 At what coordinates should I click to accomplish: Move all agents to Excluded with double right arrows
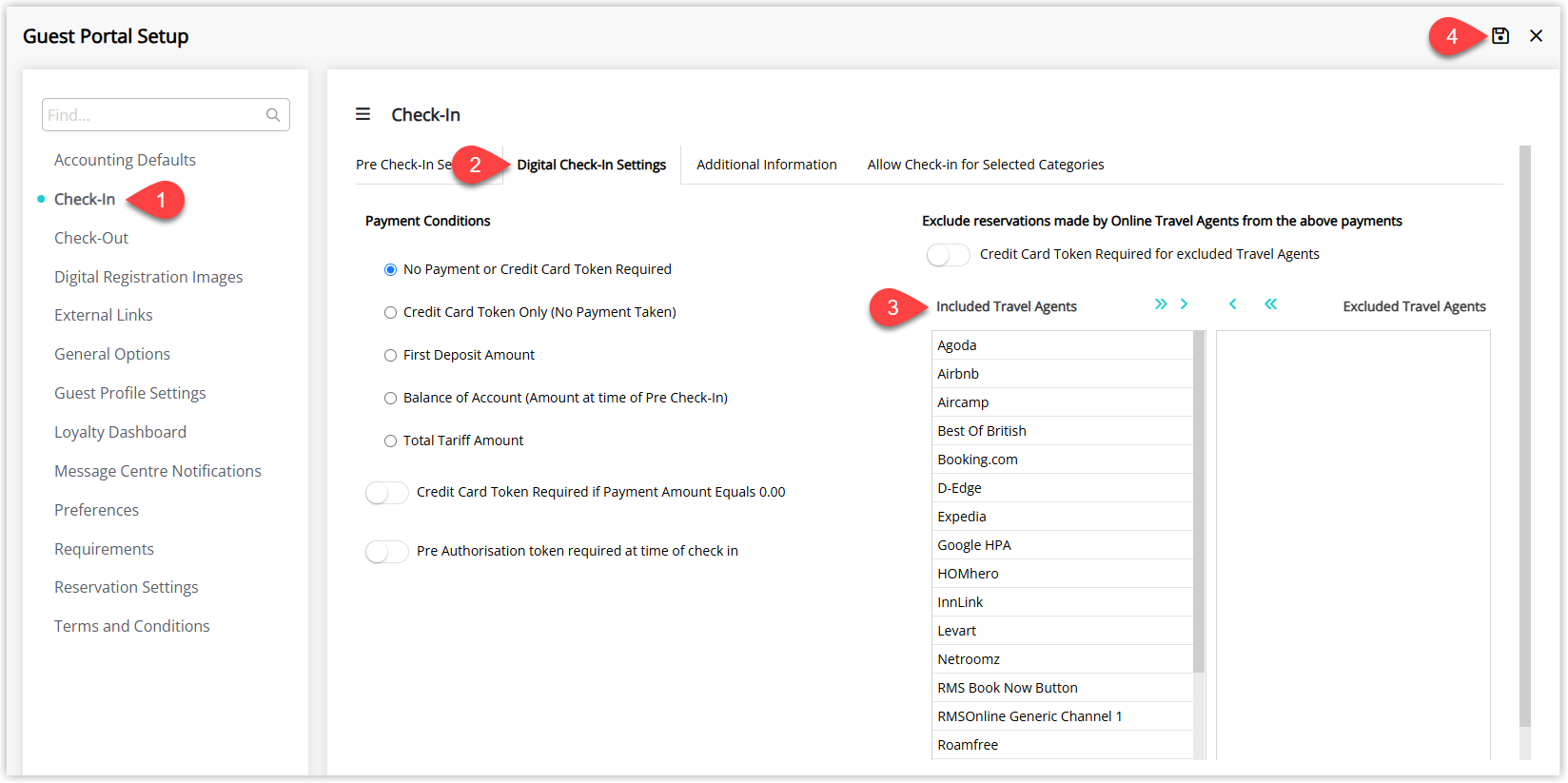pyautogui.click(x=1161, y=304)
